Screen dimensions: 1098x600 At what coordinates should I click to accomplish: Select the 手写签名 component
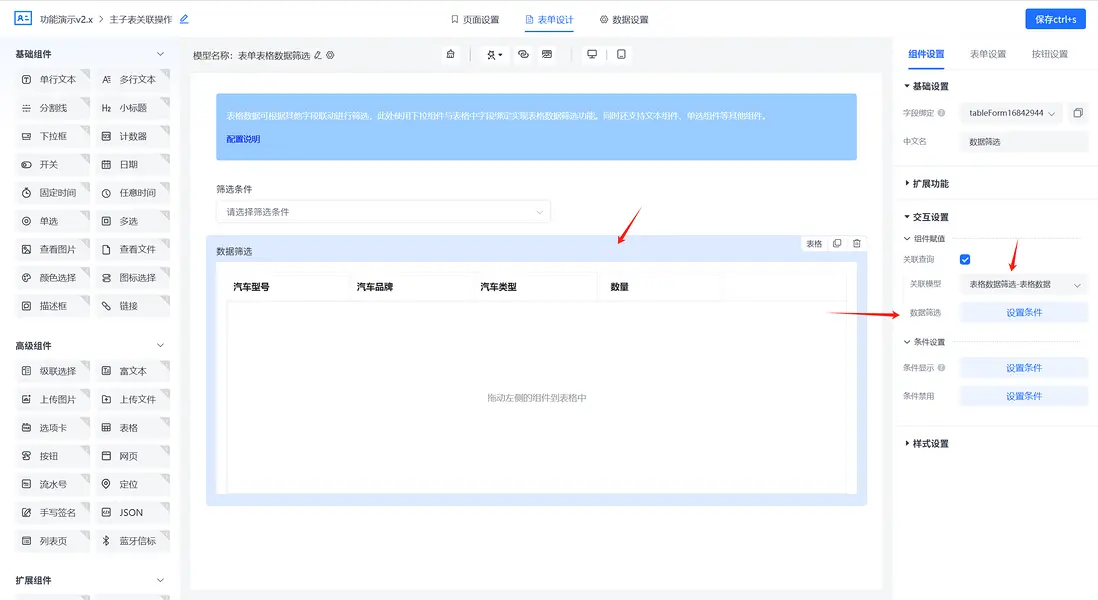point(53,512)
